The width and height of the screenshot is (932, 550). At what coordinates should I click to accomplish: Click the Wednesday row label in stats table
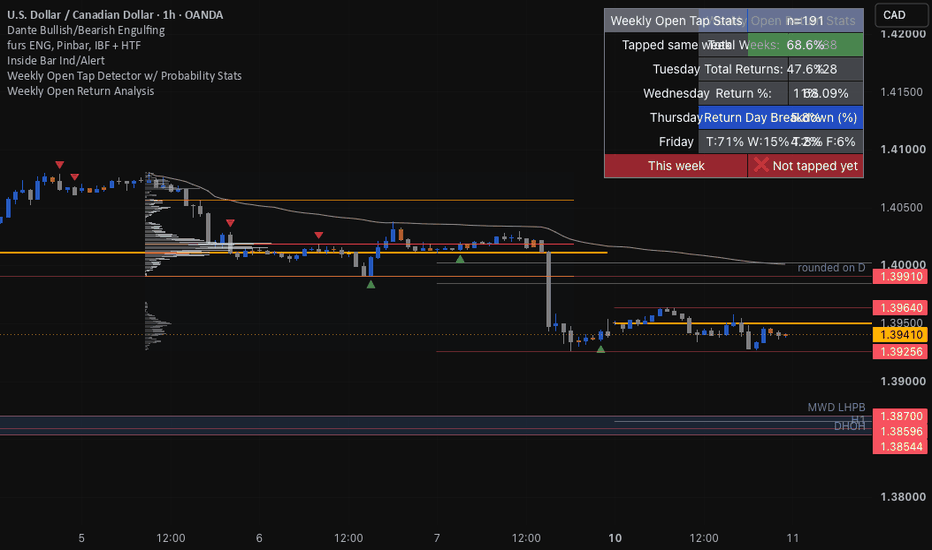(x=676, y=93)
